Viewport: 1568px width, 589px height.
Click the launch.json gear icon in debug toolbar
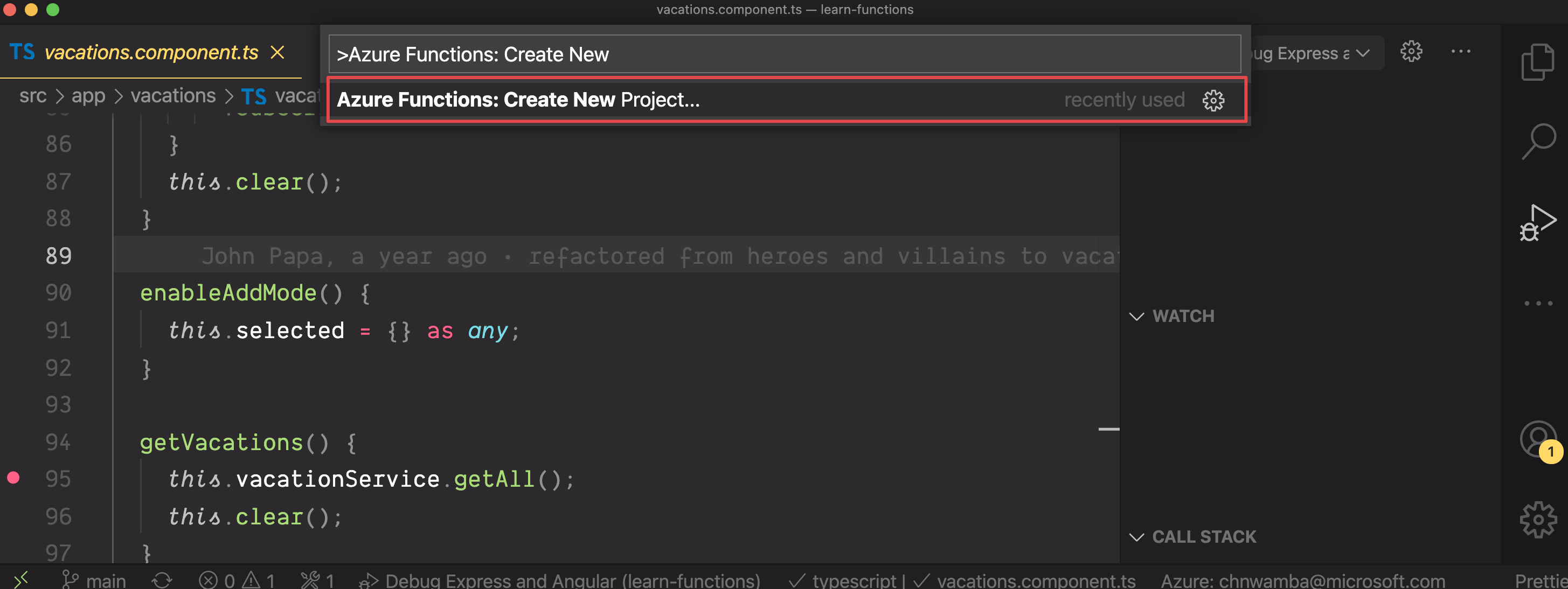pos(1411,52)
